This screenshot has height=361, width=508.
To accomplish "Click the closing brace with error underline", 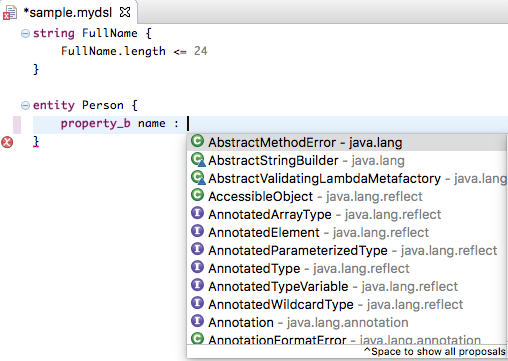I will pyautogui.click(x=36, y=142).
